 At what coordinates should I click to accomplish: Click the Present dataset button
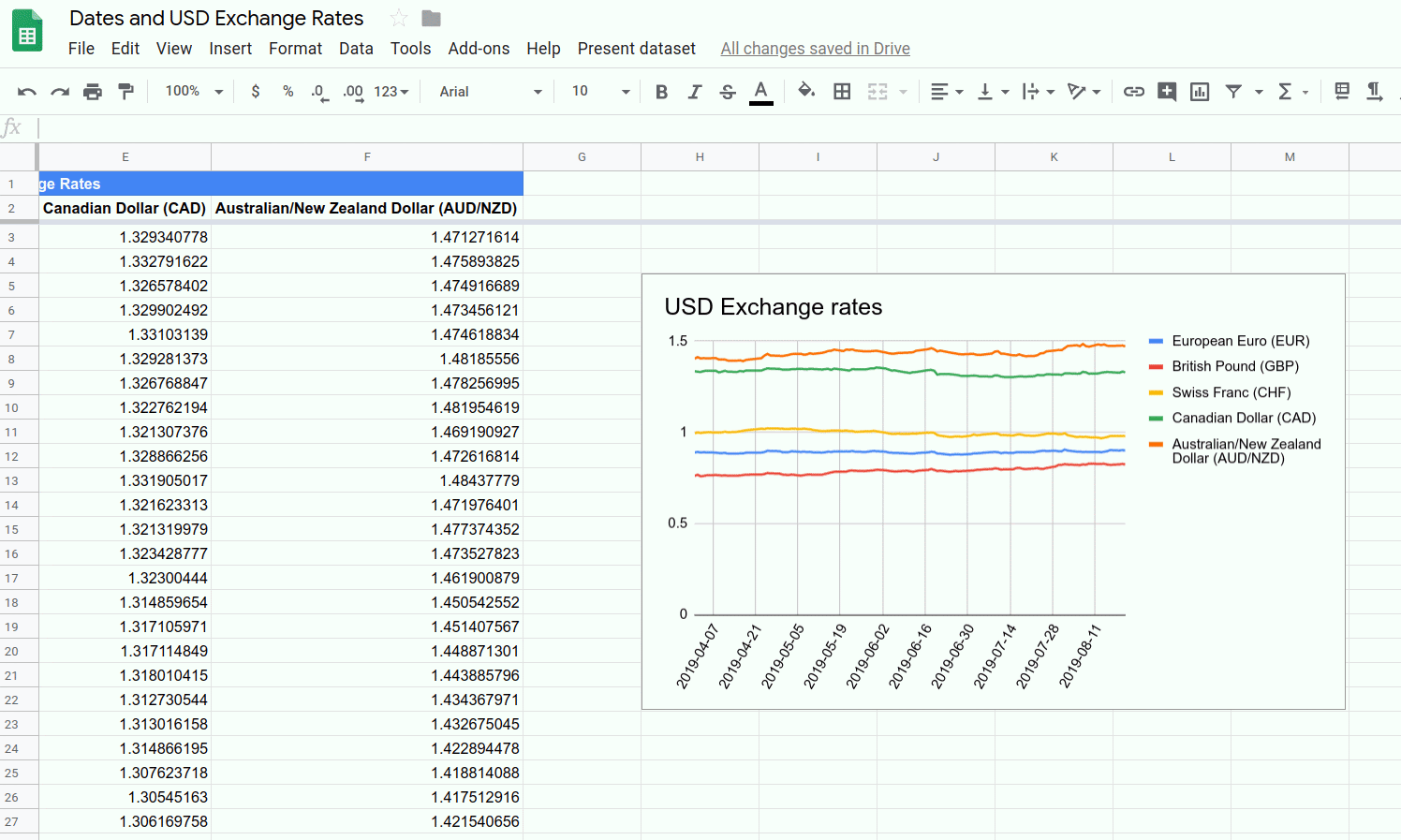point(636,49)
